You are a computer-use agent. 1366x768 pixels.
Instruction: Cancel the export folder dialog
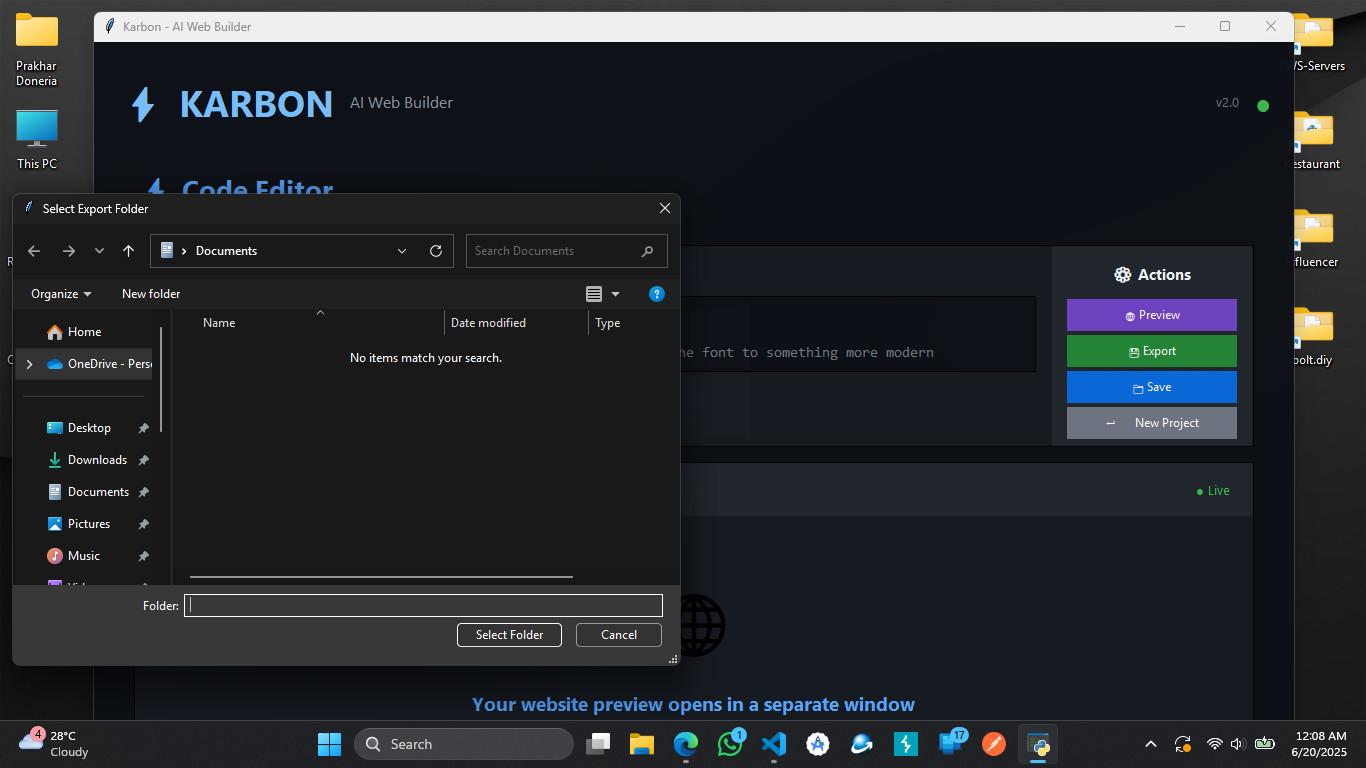pos(619,635)
